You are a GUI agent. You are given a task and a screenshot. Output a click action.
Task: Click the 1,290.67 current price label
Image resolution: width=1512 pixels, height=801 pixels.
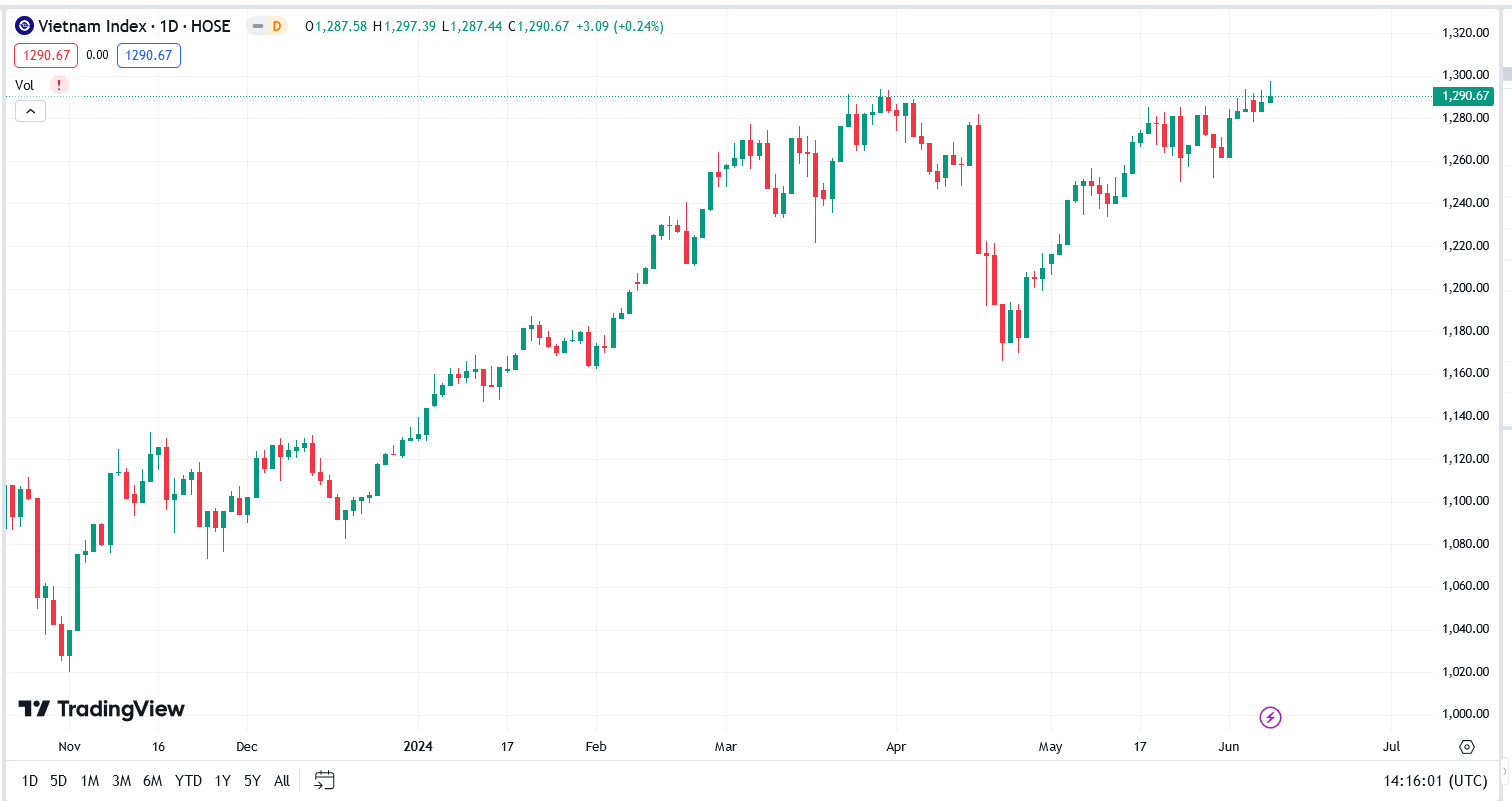click(x=1463, y=96)
